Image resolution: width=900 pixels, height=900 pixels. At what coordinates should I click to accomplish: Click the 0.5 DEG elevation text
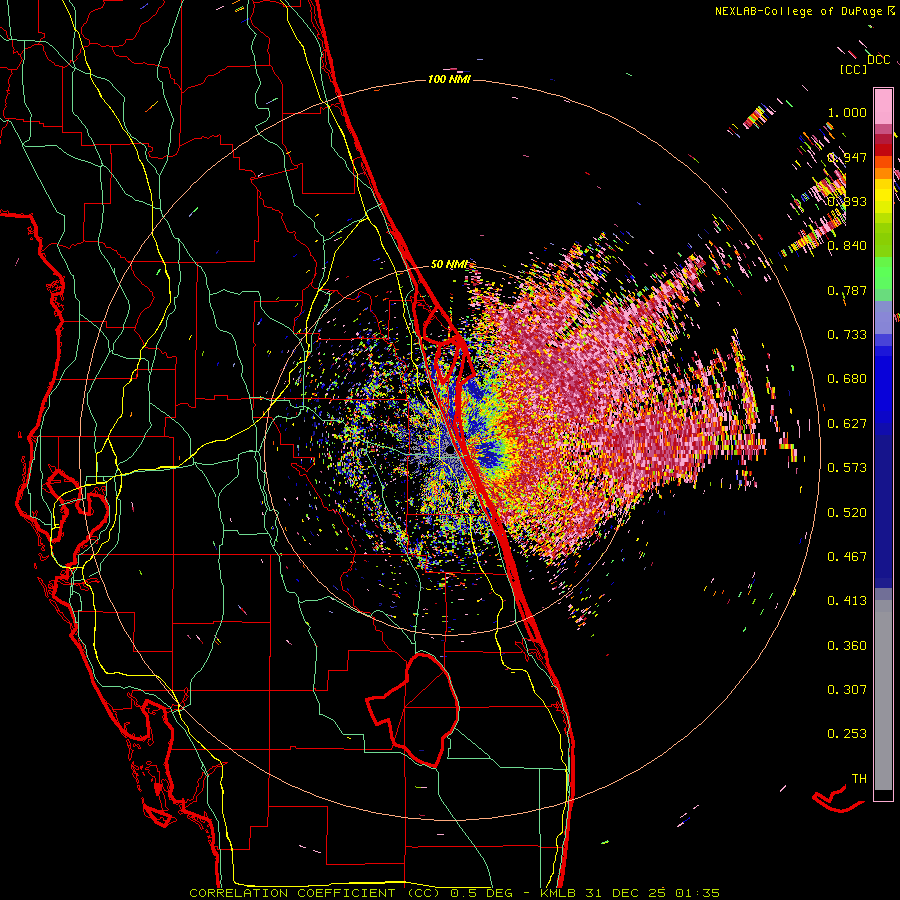coord(484,893)
